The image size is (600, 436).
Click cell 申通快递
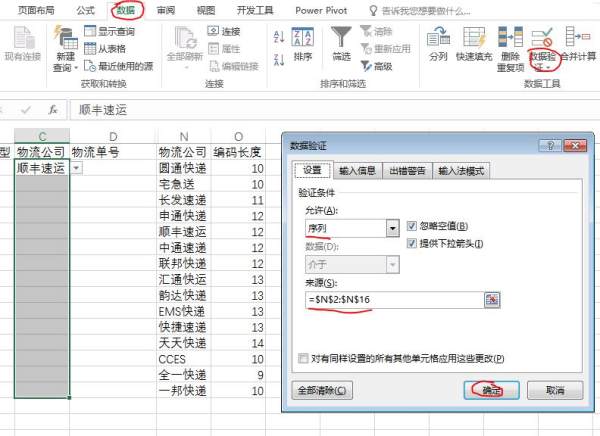(x=184, y=216)
